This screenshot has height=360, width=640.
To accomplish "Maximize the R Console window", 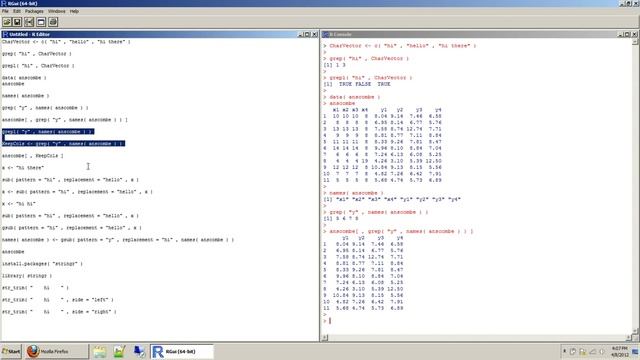I will coord(627,34).
